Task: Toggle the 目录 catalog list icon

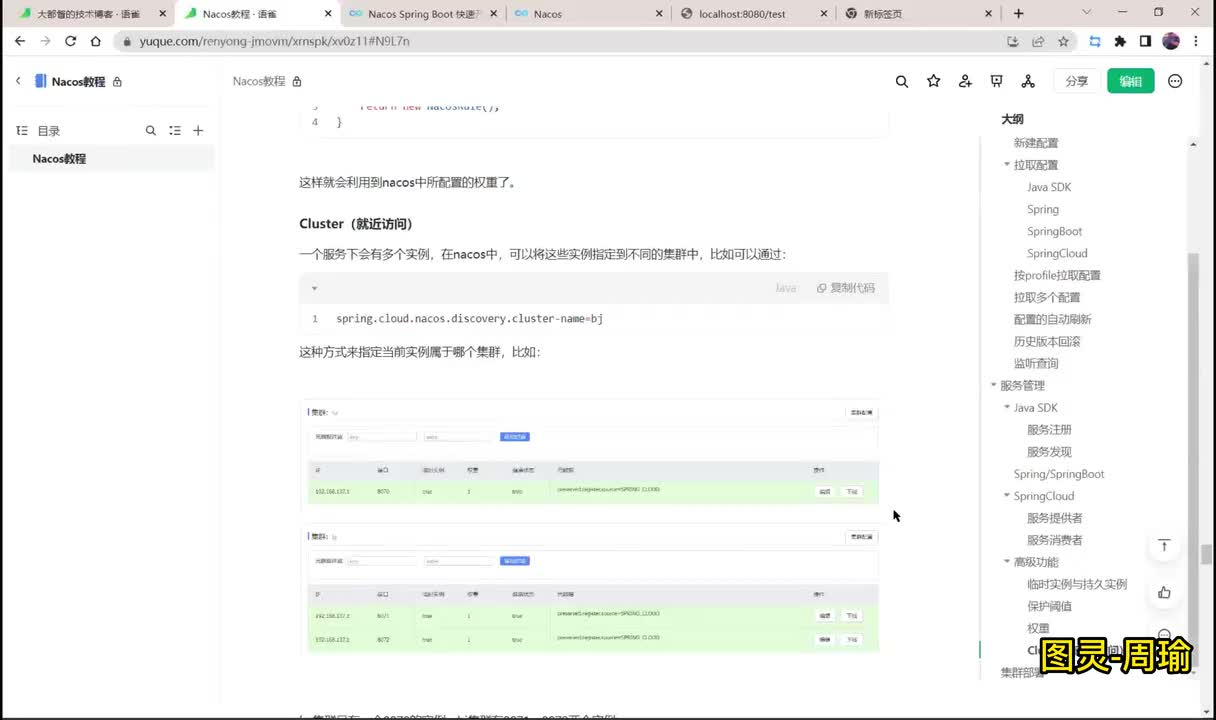Action: pyautogui.click(x=22, y=131)
